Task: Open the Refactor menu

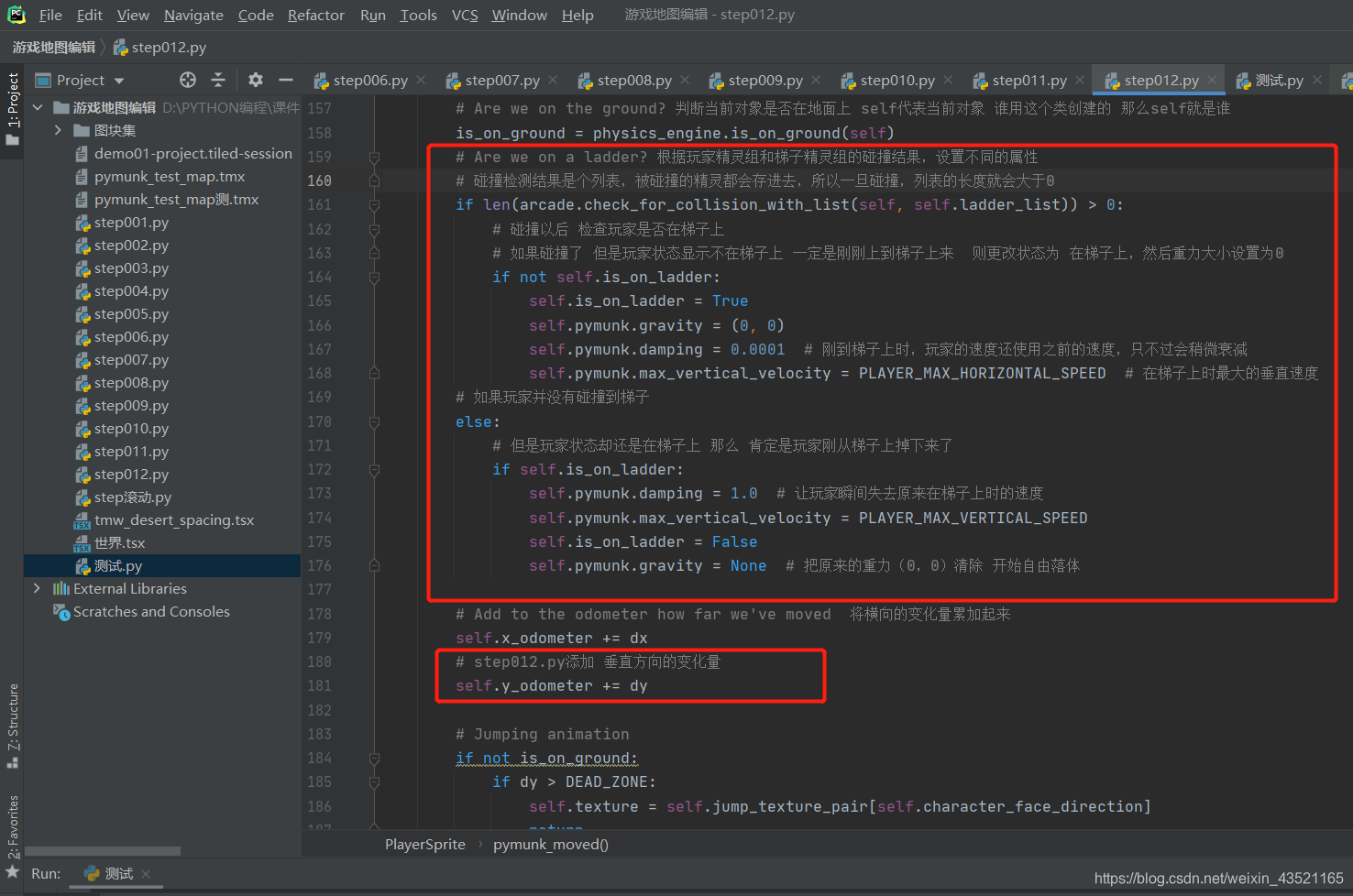Action: point(316,15)
